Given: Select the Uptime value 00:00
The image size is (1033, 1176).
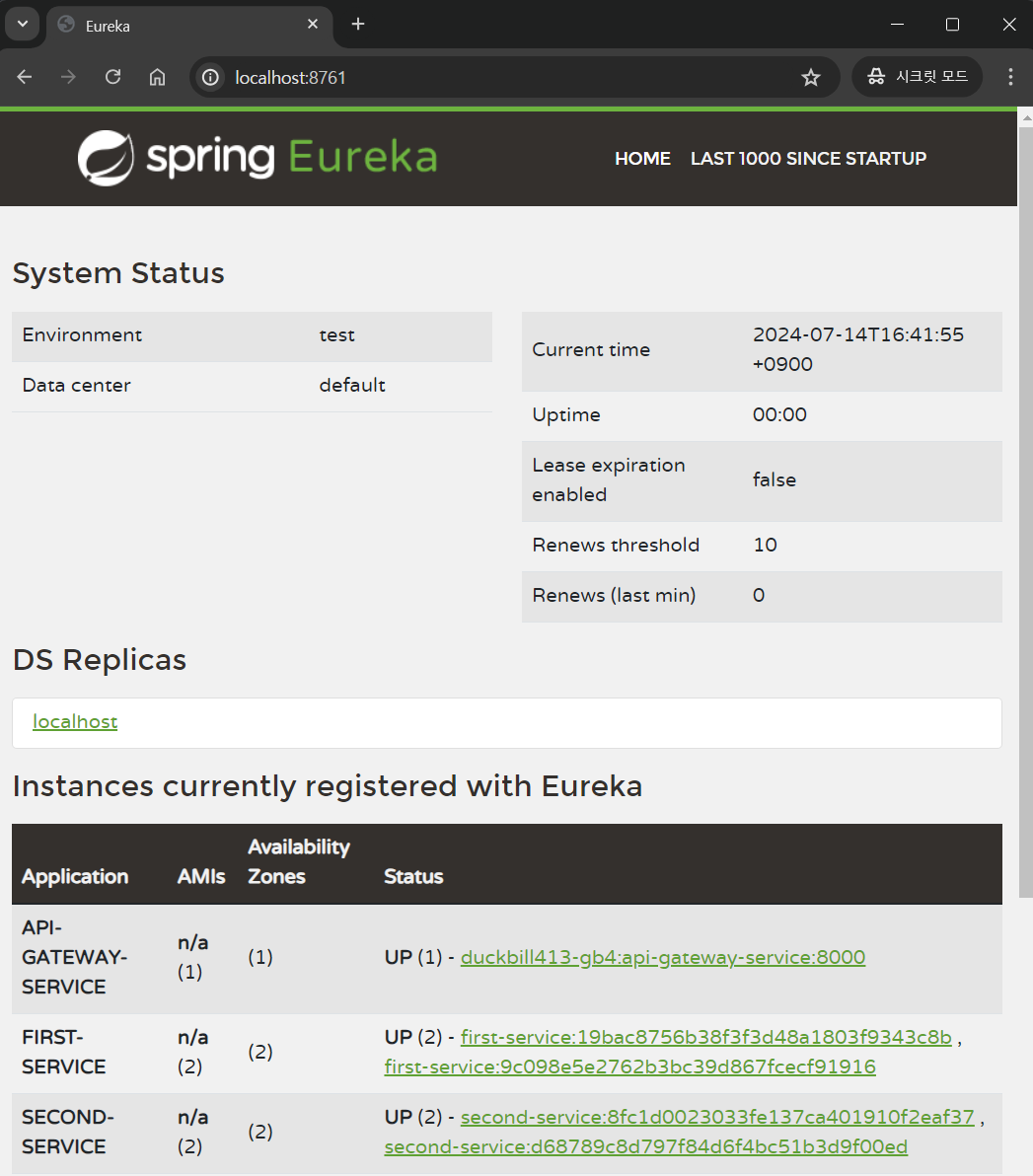Looking at the screenshot, I should click(779, 414).
